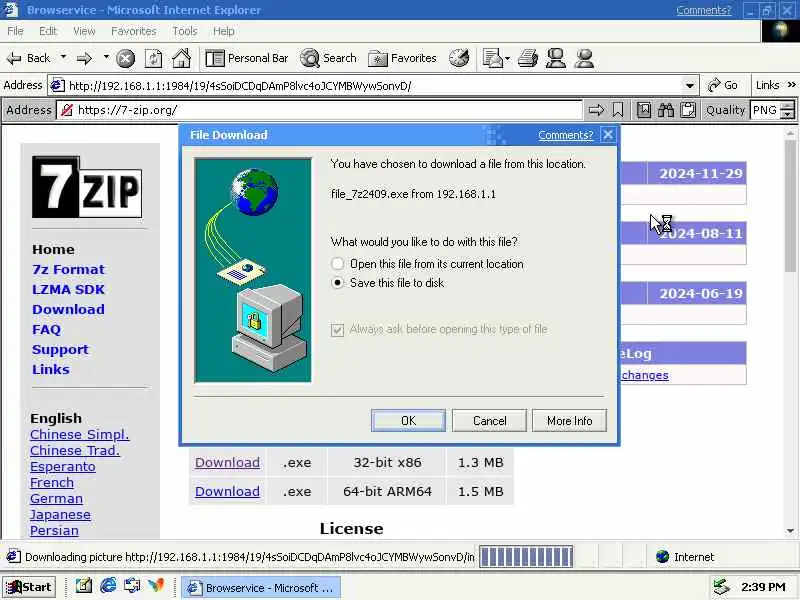
Task: Close the File Download dialog
Action: (x=608, y=135)
